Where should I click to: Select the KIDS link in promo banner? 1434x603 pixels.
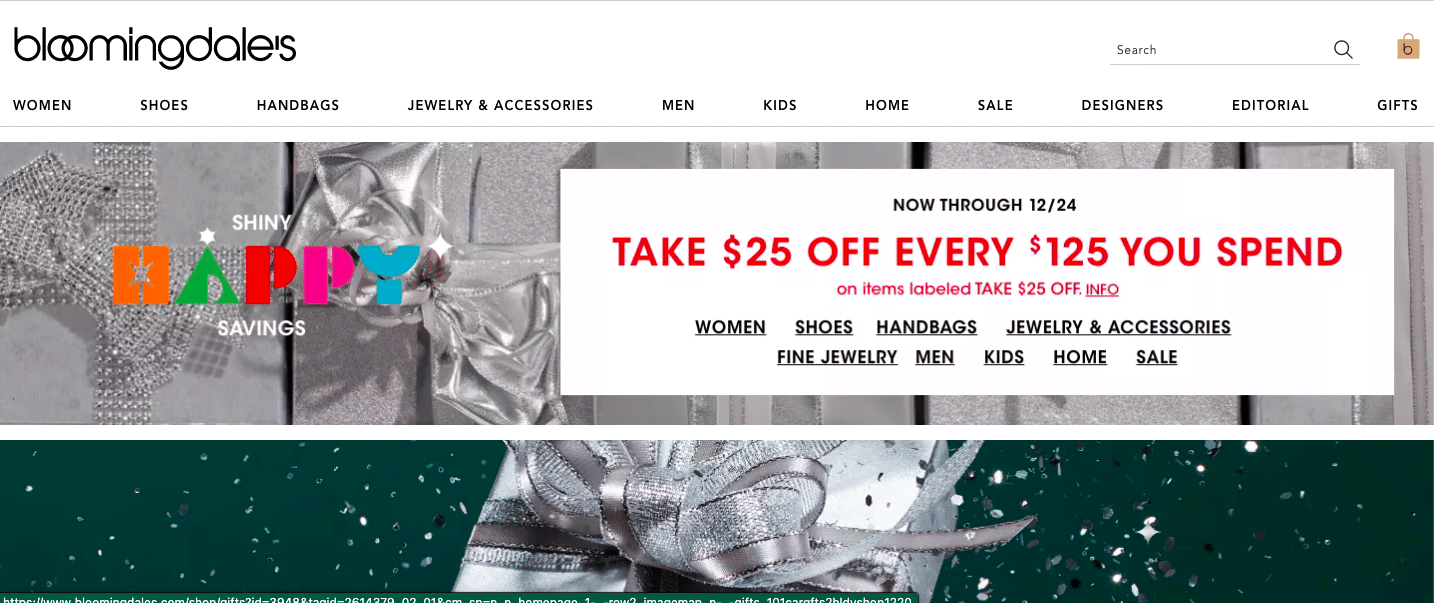pos(1004,357)
